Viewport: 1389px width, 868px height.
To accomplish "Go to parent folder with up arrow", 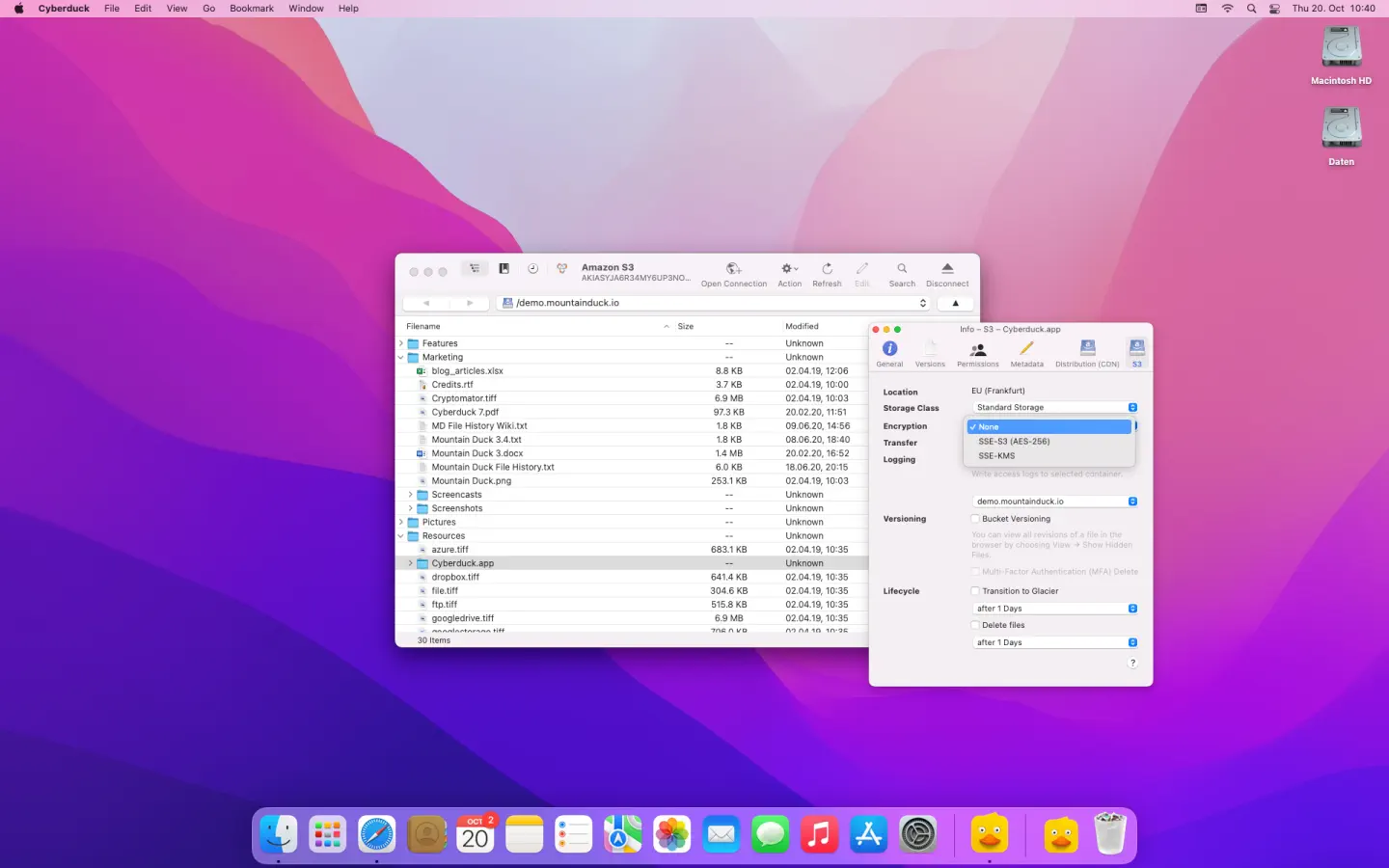I will (x=955, y=303).
